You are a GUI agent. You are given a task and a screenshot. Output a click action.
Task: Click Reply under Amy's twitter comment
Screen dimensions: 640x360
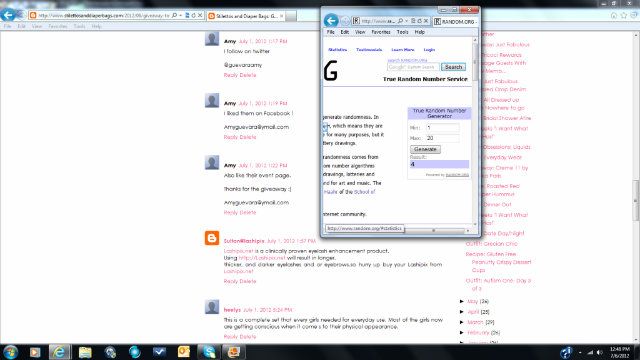click(231, 75)
